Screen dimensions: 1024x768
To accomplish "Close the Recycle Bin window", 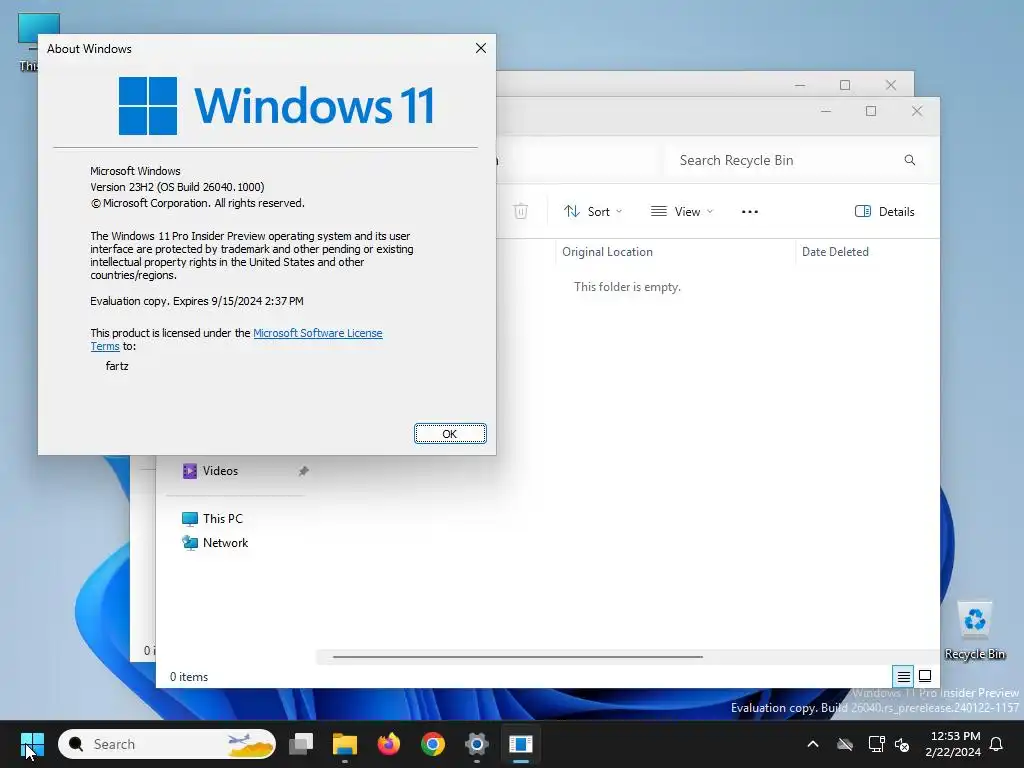I will [917, 112].
